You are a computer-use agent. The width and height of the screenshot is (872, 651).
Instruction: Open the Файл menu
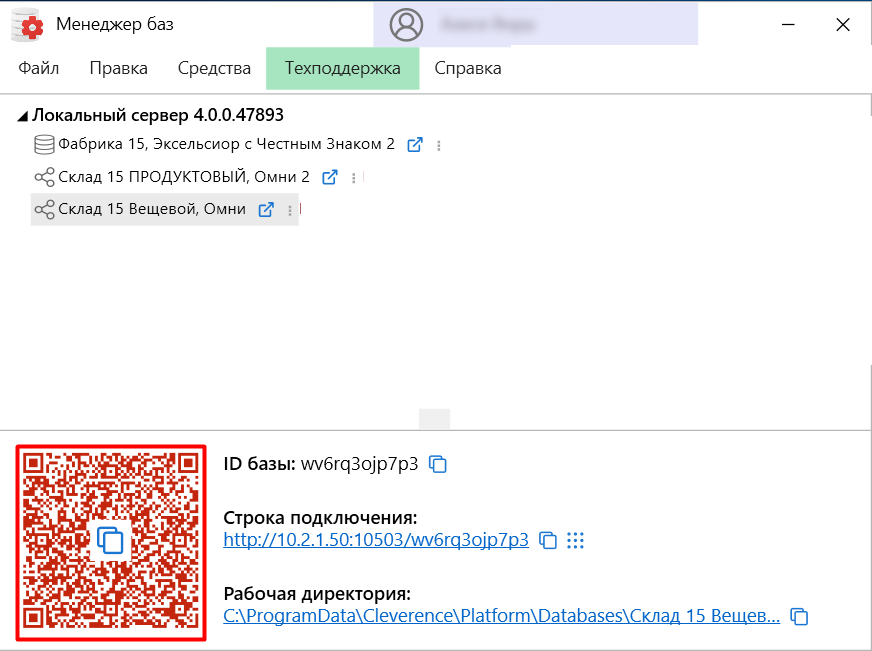(x=37, y=68)
